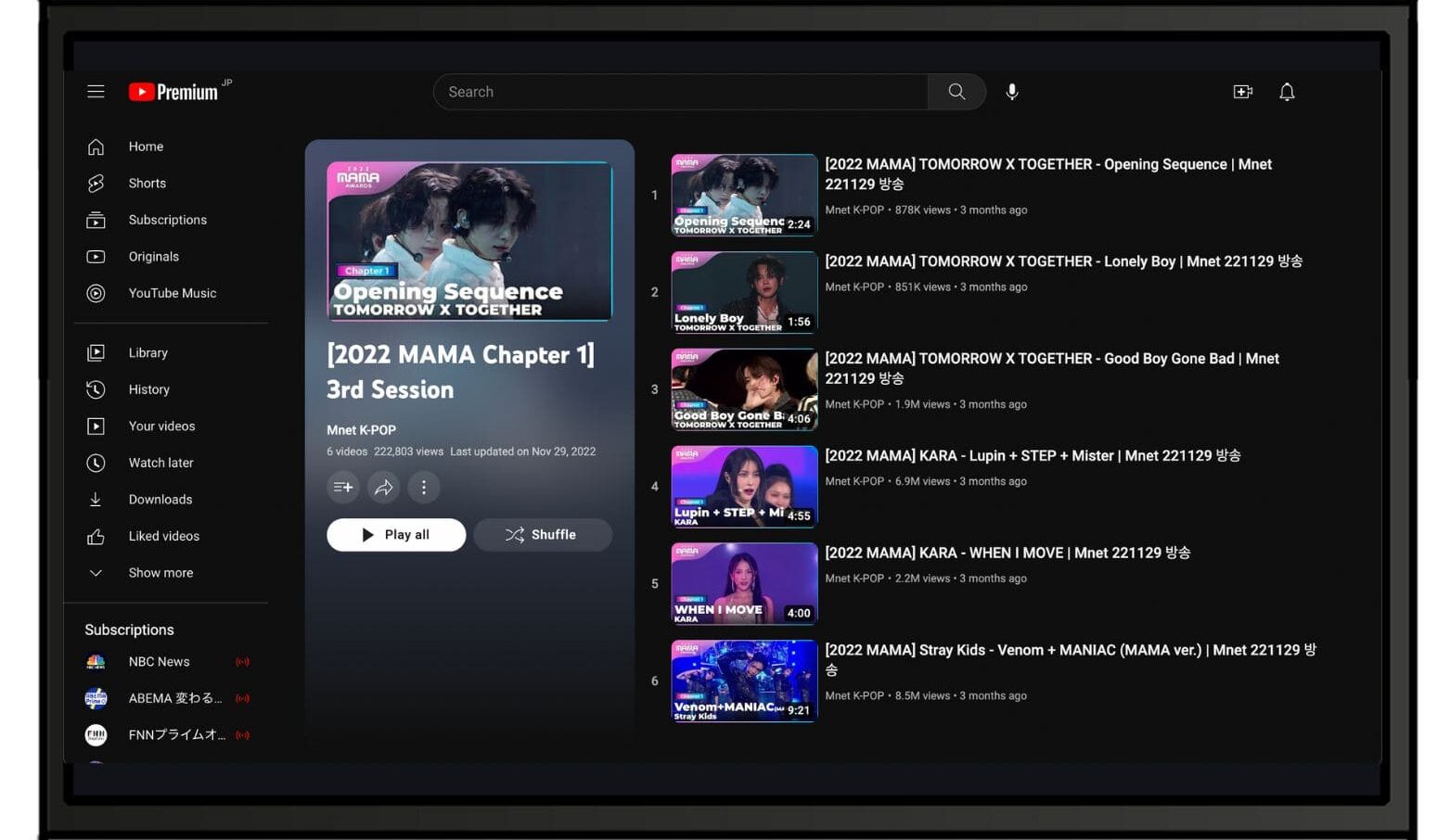Play Opening Sequence thumbnail in list
This screenshot has height=840, width=1450.
pyautogui.click(x=744, y=195)
